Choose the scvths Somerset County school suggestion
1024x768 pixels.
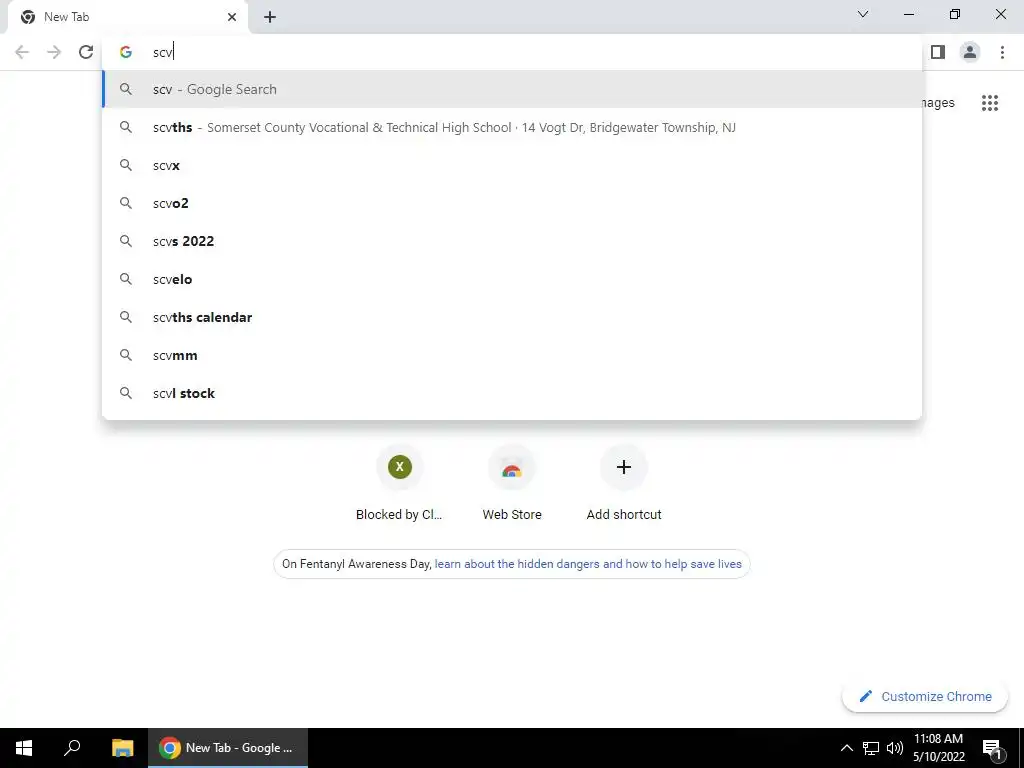click(x=512, y=127)
